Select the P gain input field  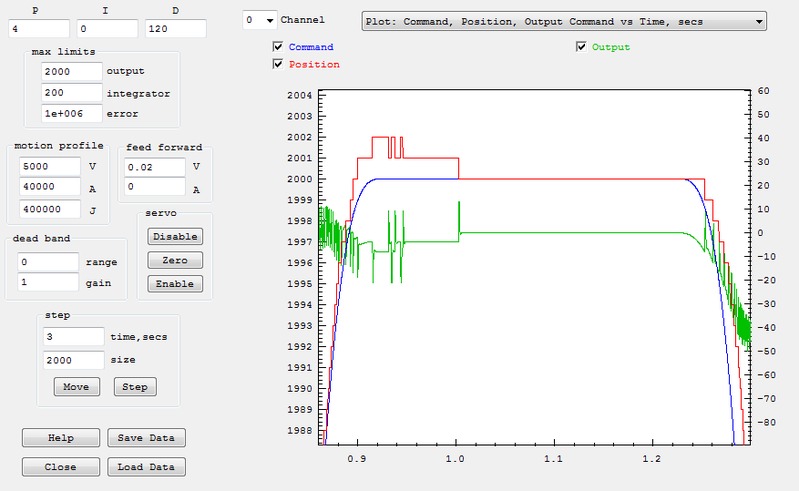pos(36,29)
